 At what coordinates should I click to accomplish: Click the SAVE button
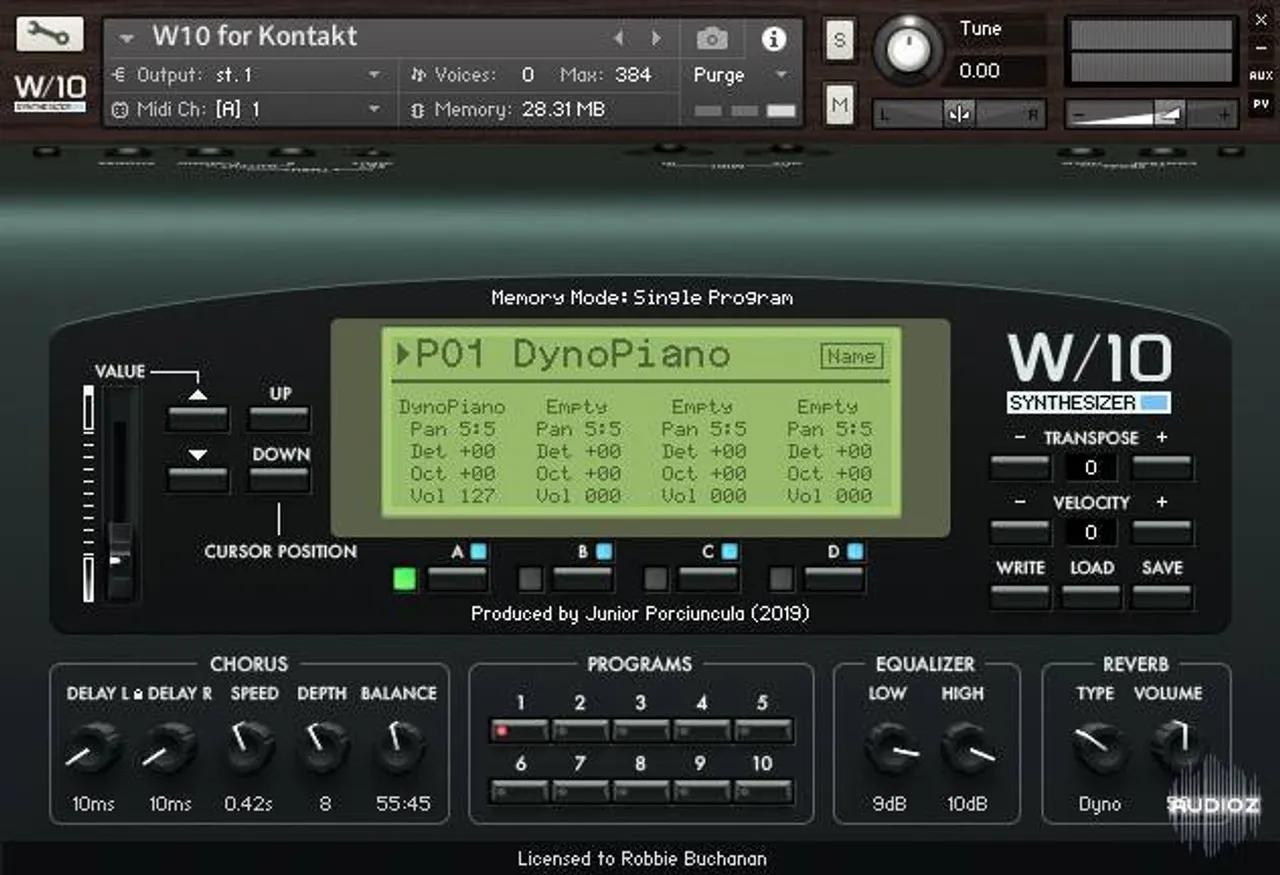pyautogui.click(x=1162, y=597)
